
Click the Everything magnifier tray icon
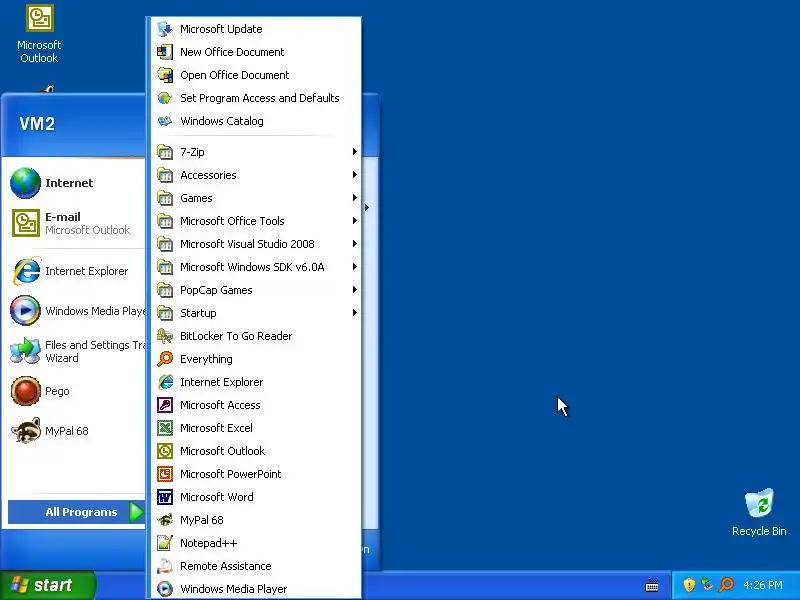[726, 584]
